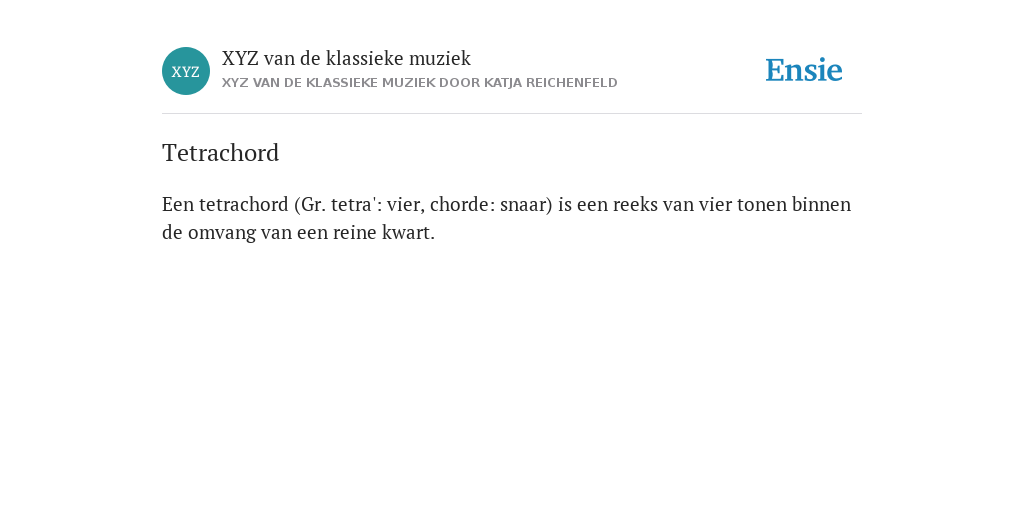Click the horizontal divider under the header
The image size is (1024, 512).
[x=512, y=114]
